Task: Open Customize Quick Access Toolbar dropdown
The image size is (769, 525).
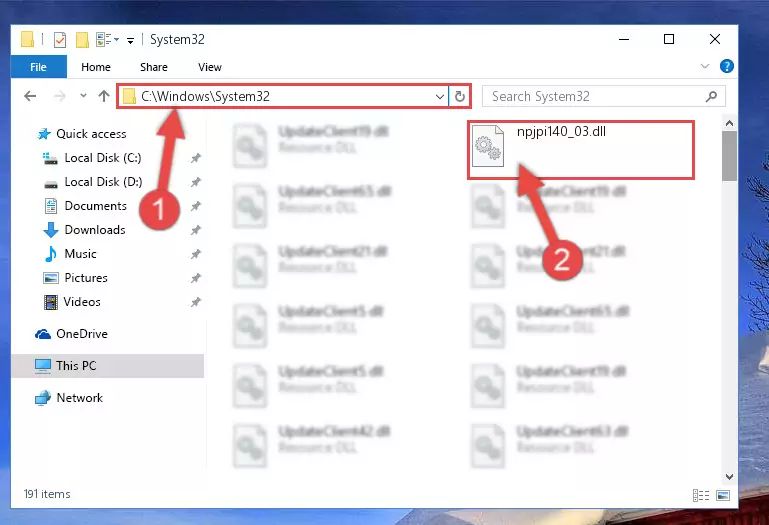Action: (x=130, y=40)
